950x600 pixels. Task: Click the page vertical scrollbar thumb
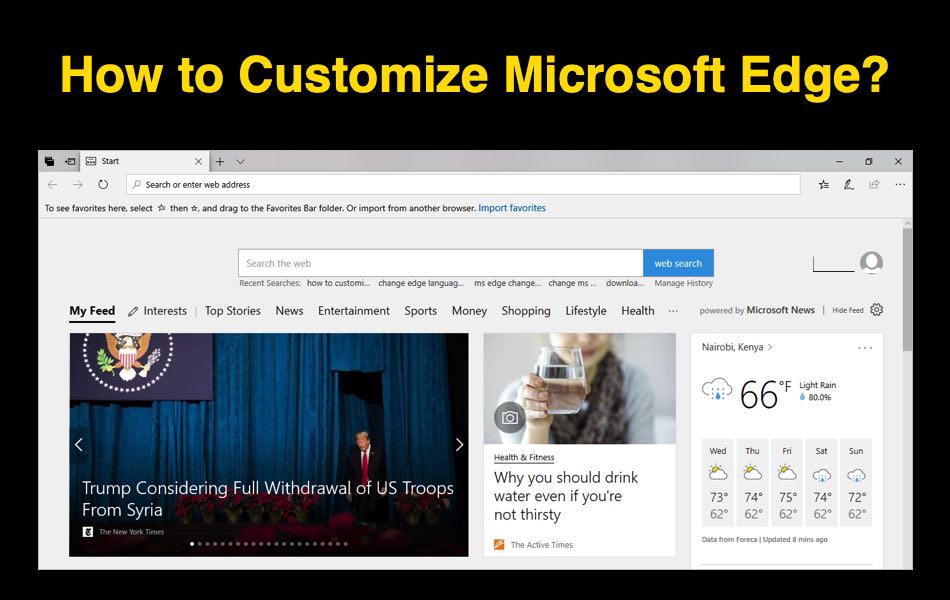tap(907, 290)
